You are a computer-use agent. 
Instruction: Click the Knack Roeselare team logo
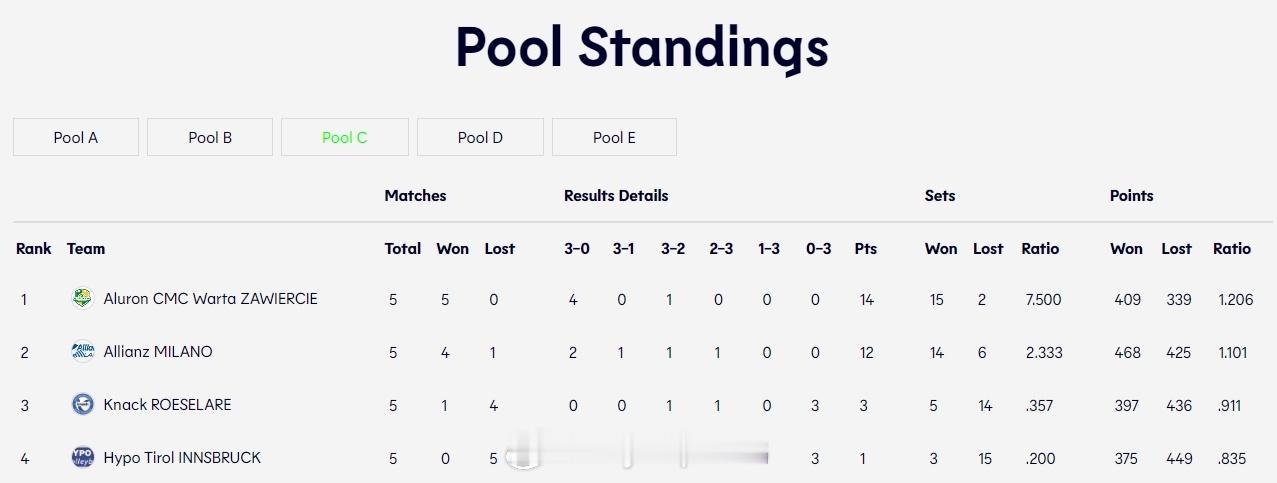[x=82, y=404]
